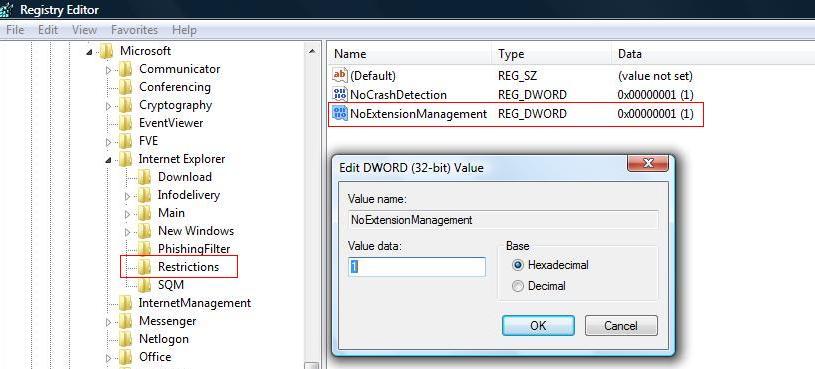Click Cancel in Edit DWORD dialog
815x369 pixels.
(x=621, y=325)
